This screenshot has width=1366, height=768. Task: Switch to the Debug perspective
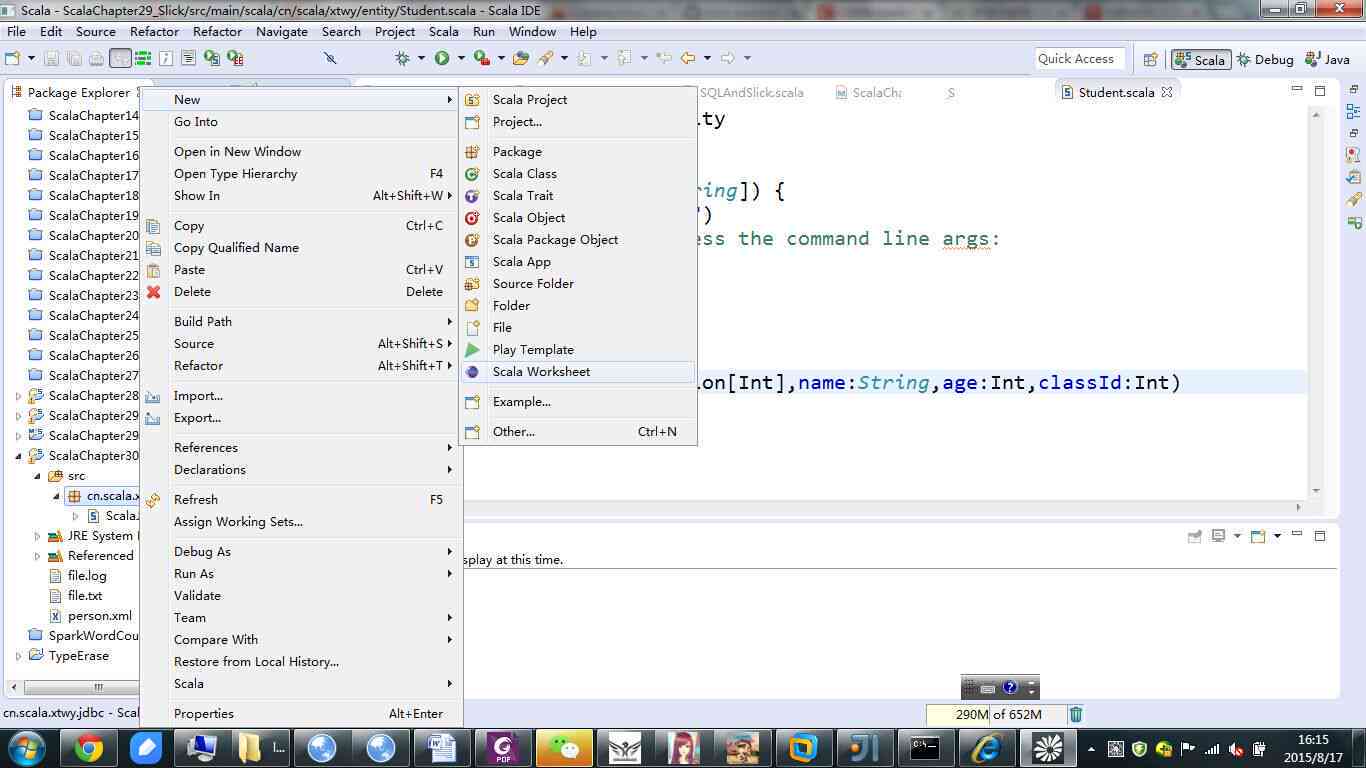point(1265,59)
